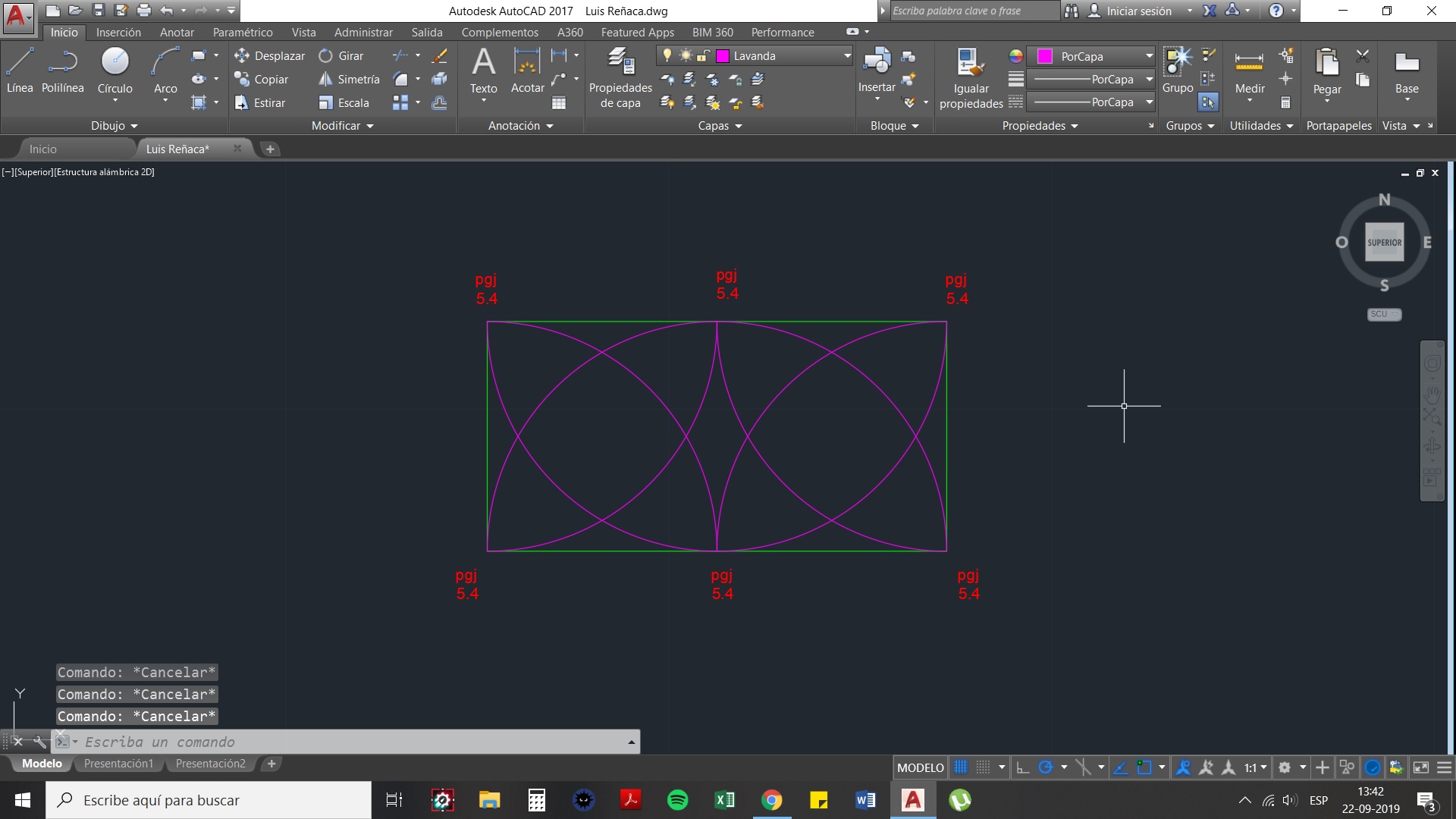Open the annotation scale 1:1 dropdown
The width and height of the screenshot is (1456, 819).
coord(1255,767)
